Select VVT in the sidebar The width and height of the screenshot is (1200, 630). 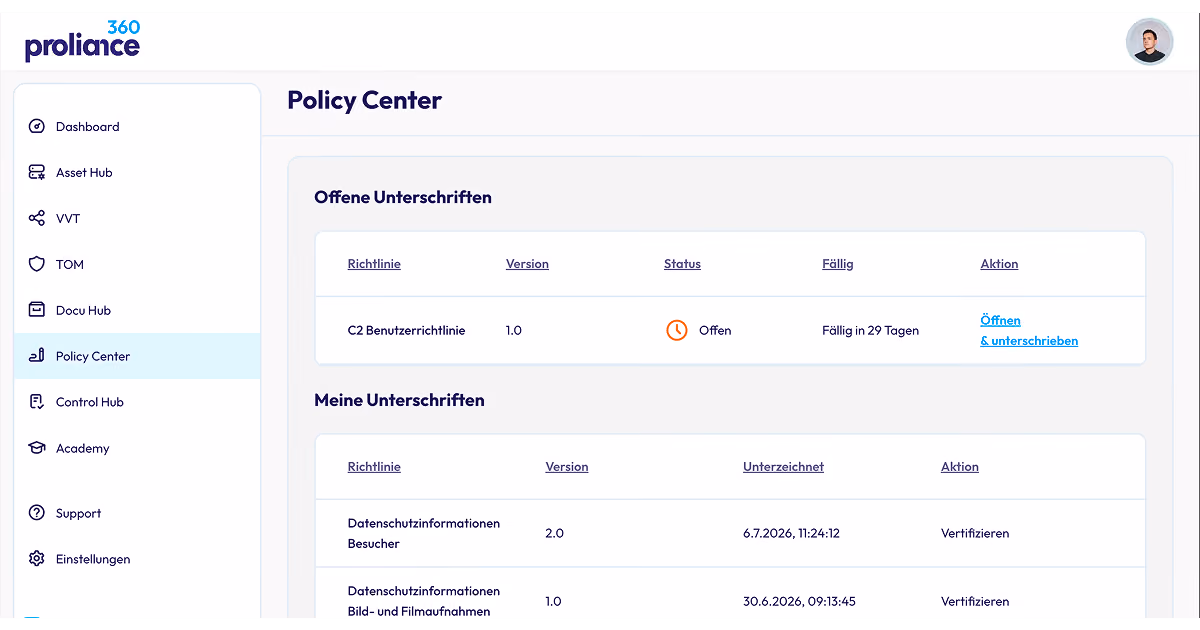click(137, 219)
